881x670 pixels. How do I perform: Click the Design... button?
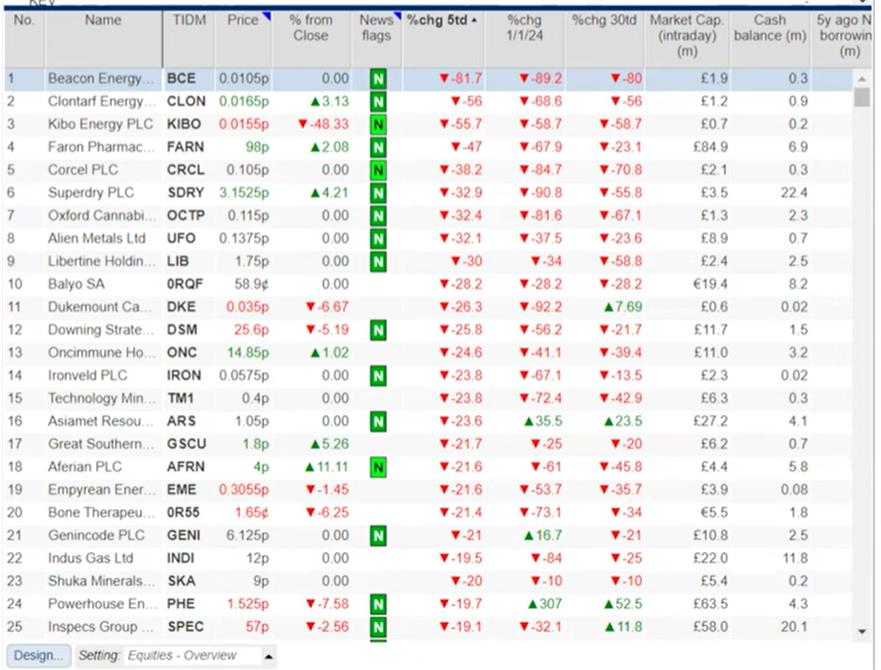[39, 656]
